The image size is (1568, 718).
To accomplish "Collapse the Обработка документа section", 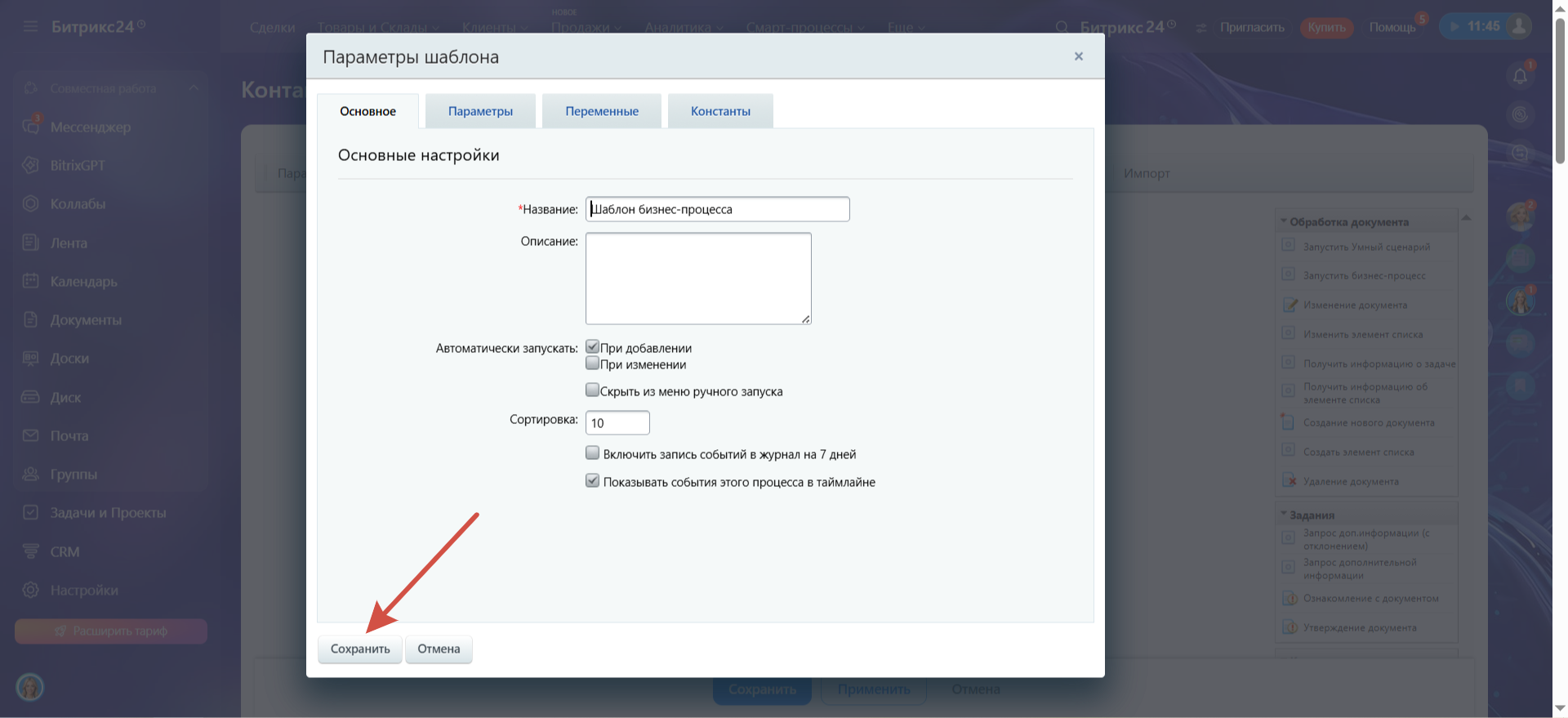I will (1284, 221).
